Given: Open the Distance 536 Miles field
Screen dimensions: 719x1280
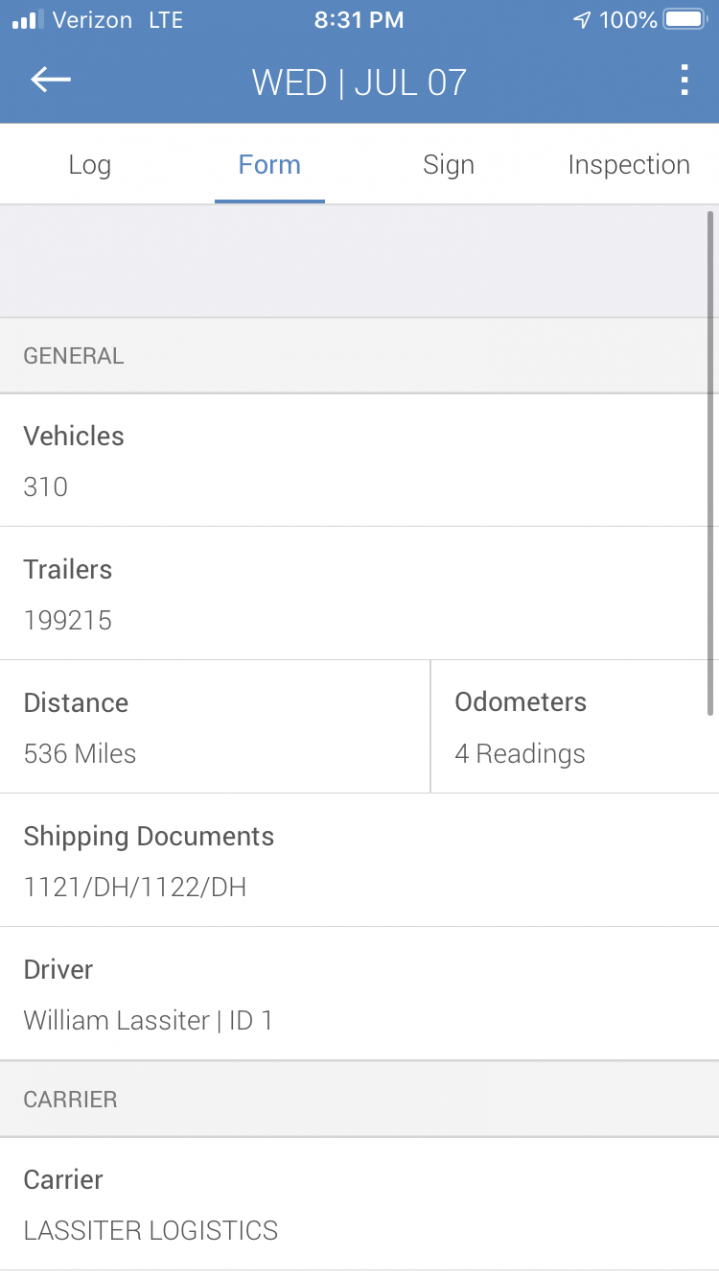Looking at the screenshot, I should [214, 727].
